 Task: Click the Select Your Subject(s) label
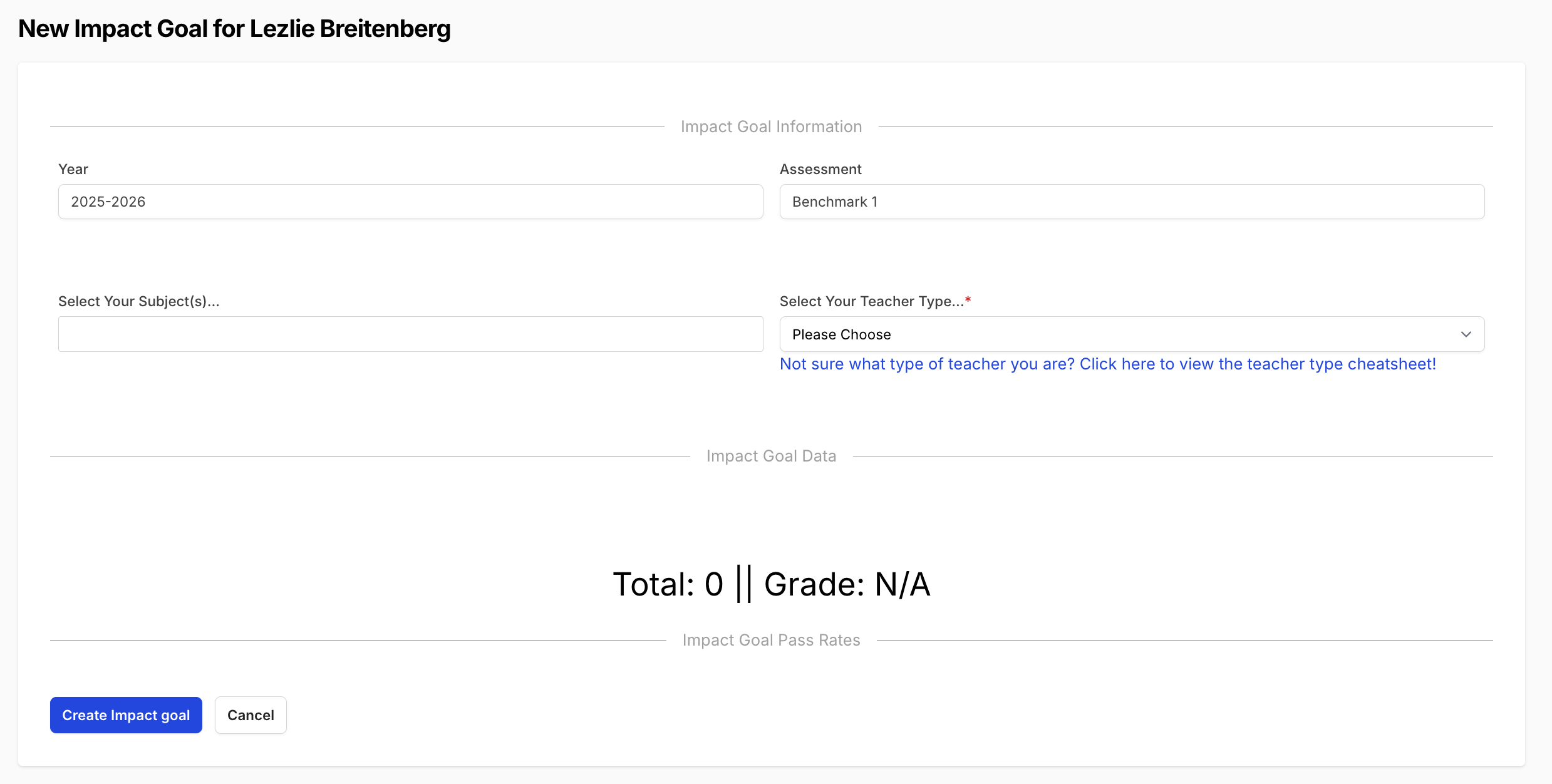pos(138,301)
